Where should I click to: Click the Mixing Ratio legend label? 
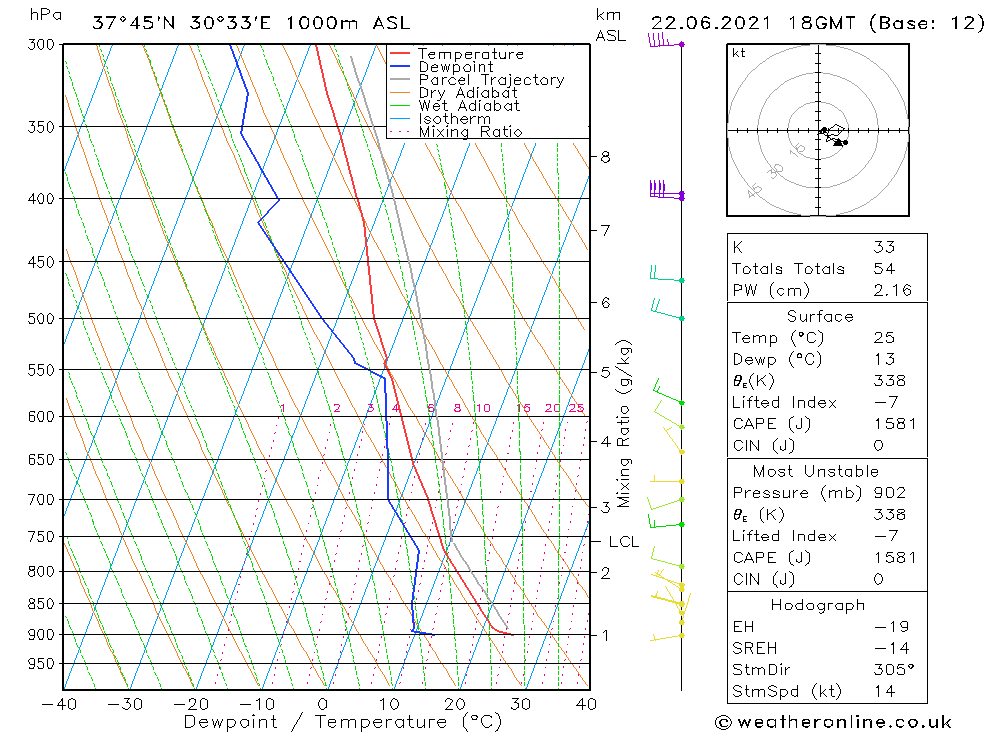tap(471, 131)
